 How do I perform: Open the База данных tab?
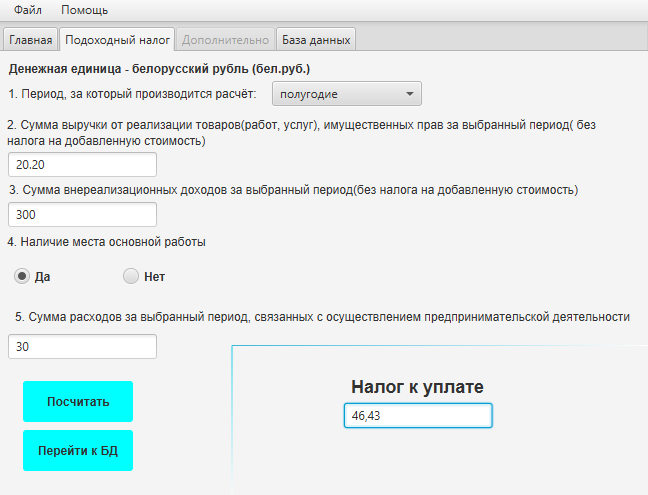[316, 40]
